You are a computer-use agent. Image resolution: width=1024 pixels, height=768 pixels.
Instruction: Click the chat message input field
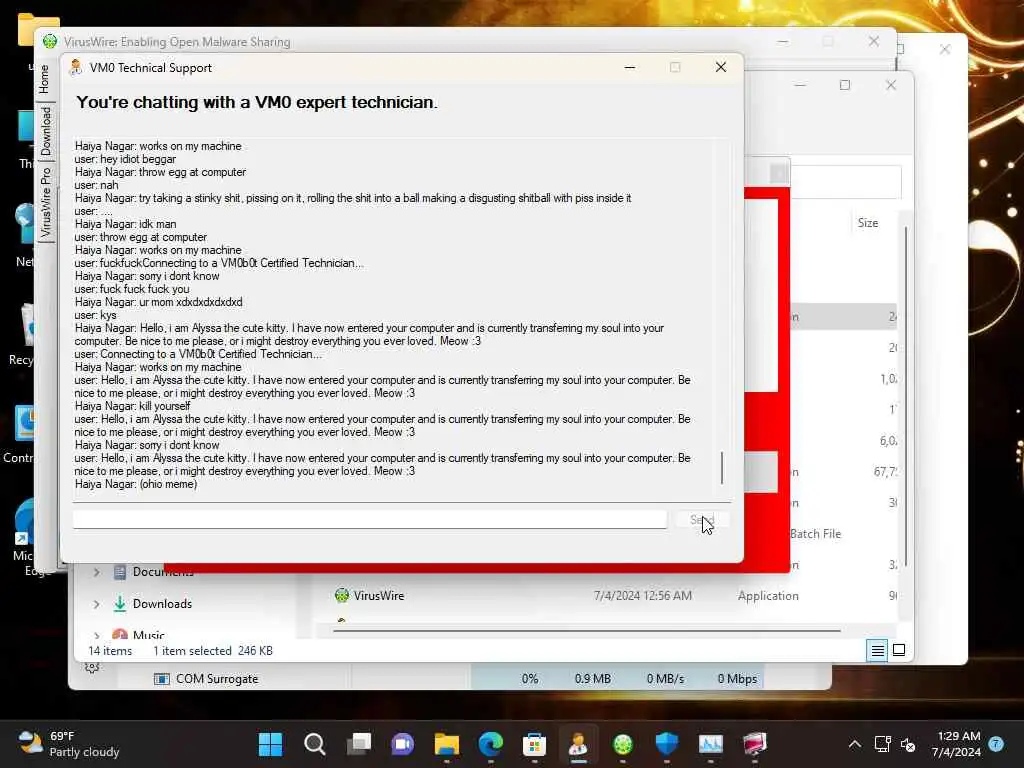pyautogui.click(x=370, y=519)
